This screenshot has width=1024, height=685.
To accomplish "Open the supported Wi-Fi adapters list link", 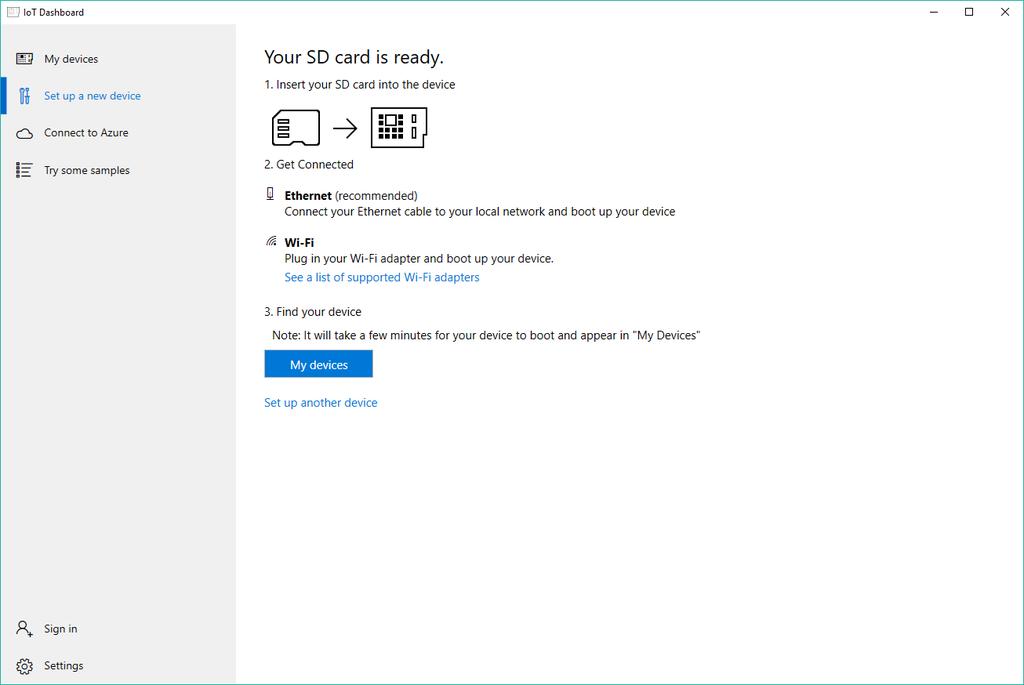I will pyautogui.click(x=382, y=278).
